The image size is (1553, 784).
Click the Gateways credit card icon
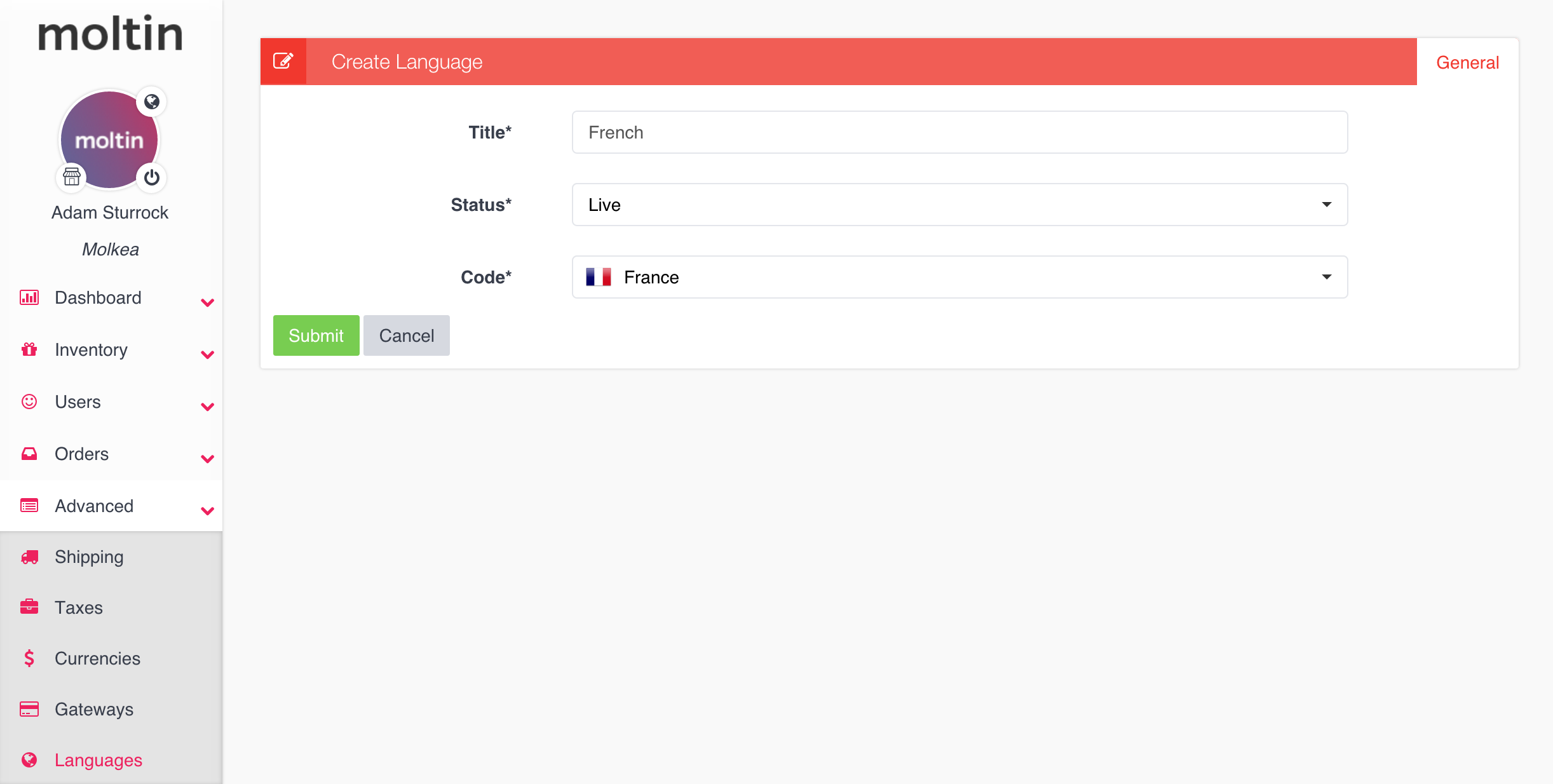pos(29,709)
